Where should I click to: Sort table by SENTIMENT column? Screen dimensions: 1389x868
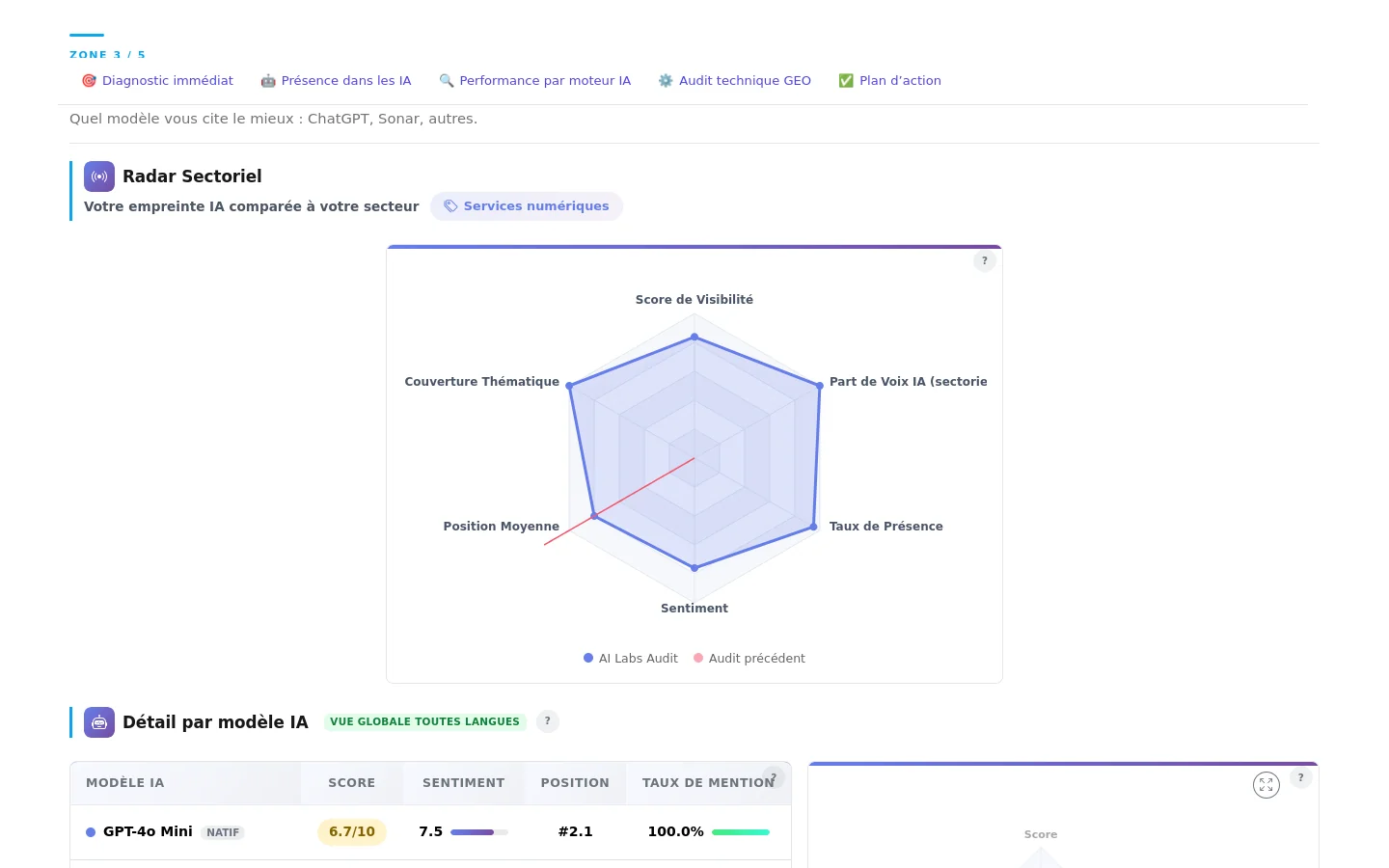464,783
